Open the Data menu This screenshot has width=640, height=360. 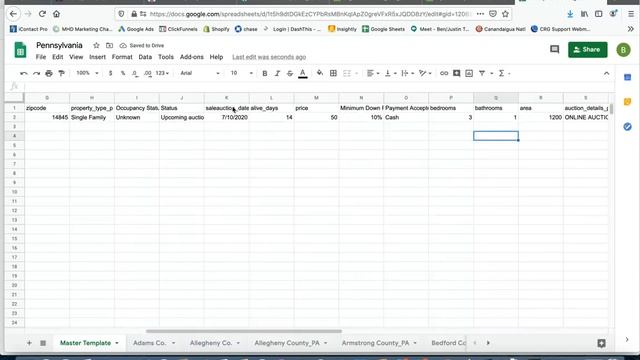145,57
